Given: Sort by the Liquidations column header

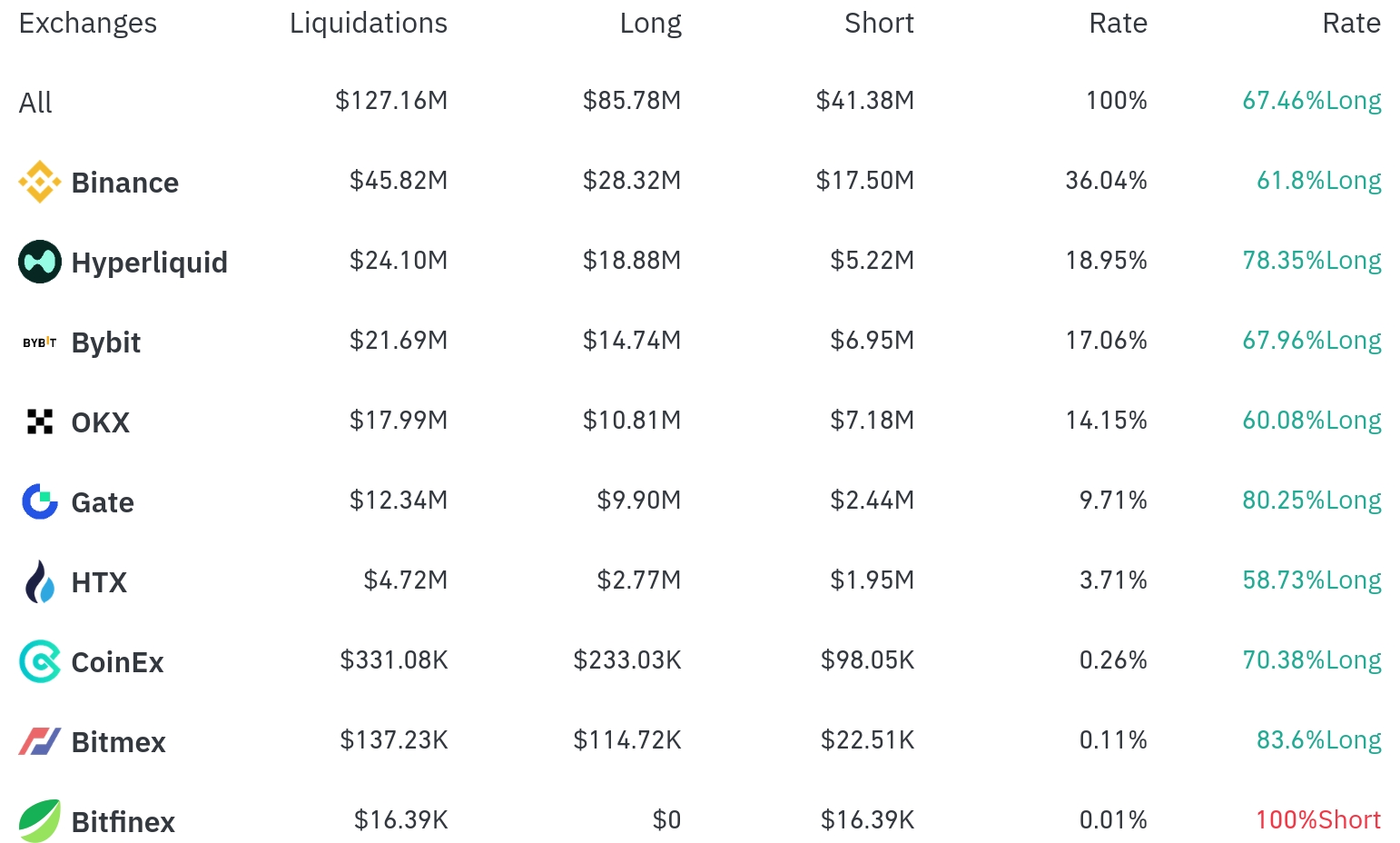Looking at the screenshot, I should click(369, 24).
